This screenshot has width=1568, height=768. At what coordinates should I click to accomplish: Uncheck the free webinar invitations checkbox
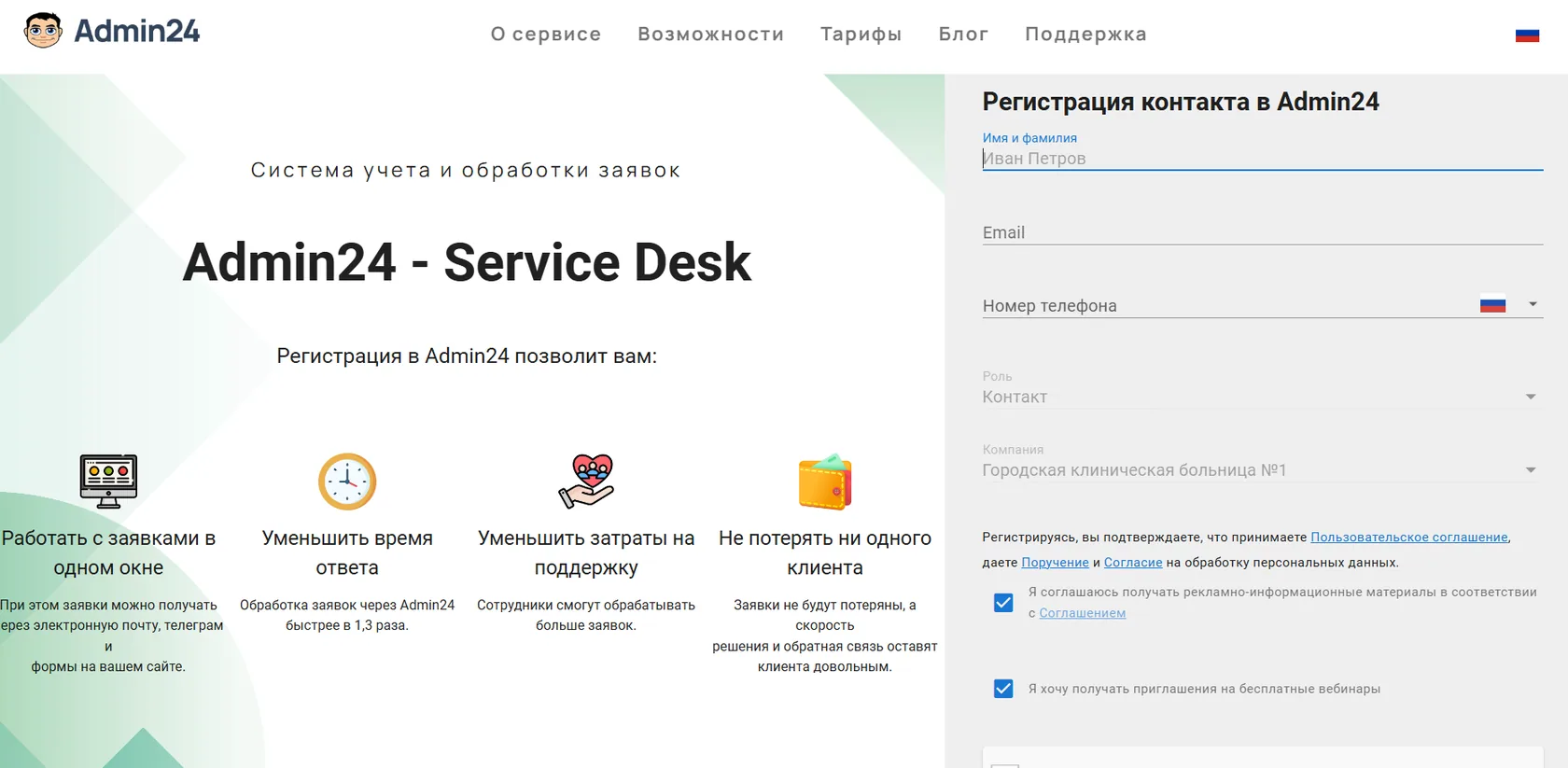pos(1003,689)
